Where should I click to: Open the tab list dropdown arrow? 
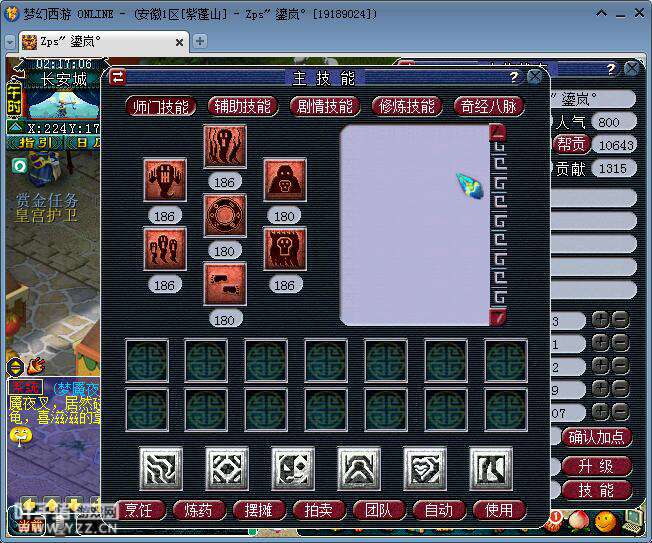coord(10,42)
